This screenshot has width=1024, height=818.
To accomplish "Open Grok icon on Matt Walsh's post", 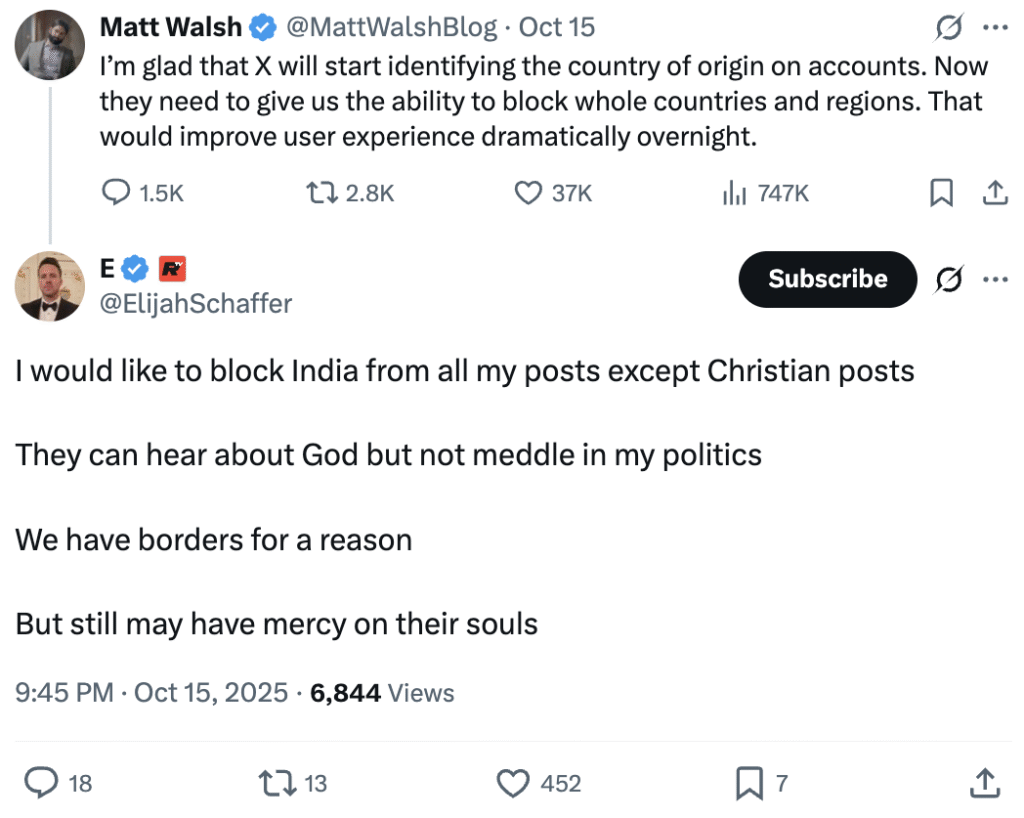I will point(949,29).
